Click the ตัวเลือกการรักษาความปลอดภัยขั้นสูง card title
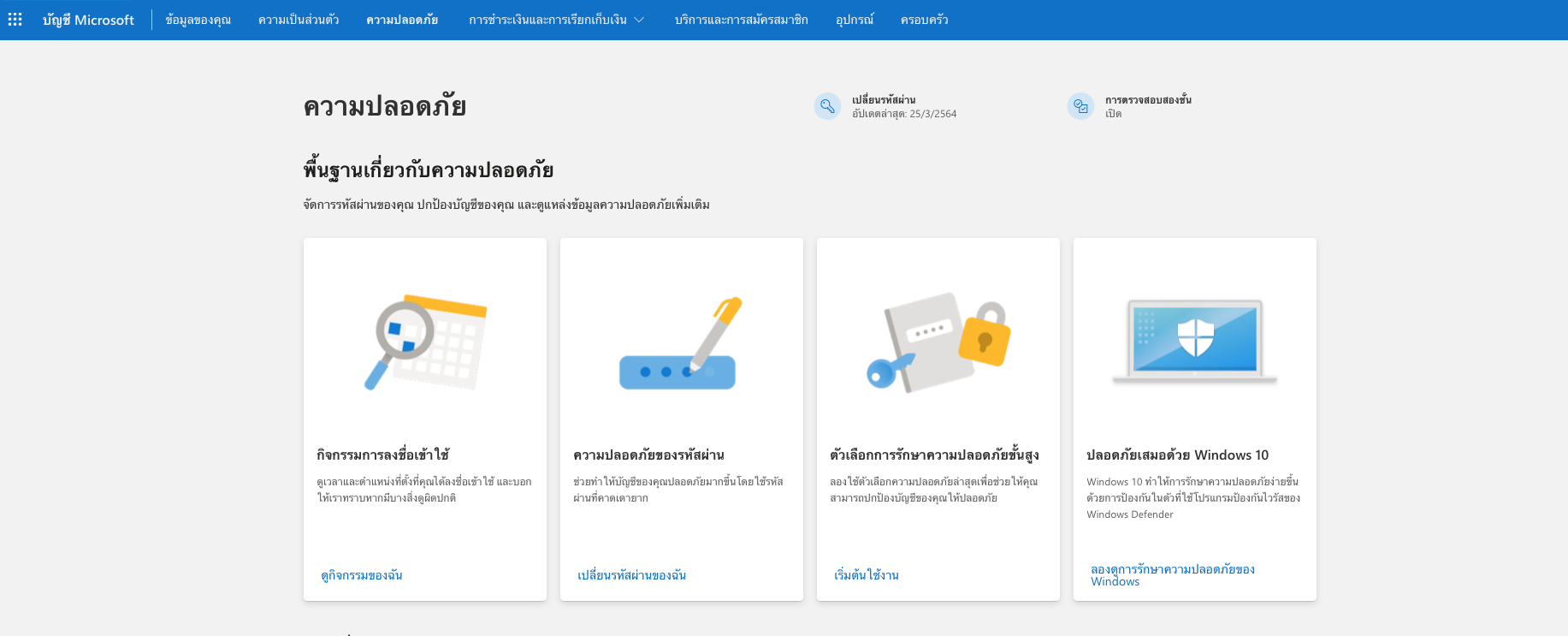 (x=934, y=455)
